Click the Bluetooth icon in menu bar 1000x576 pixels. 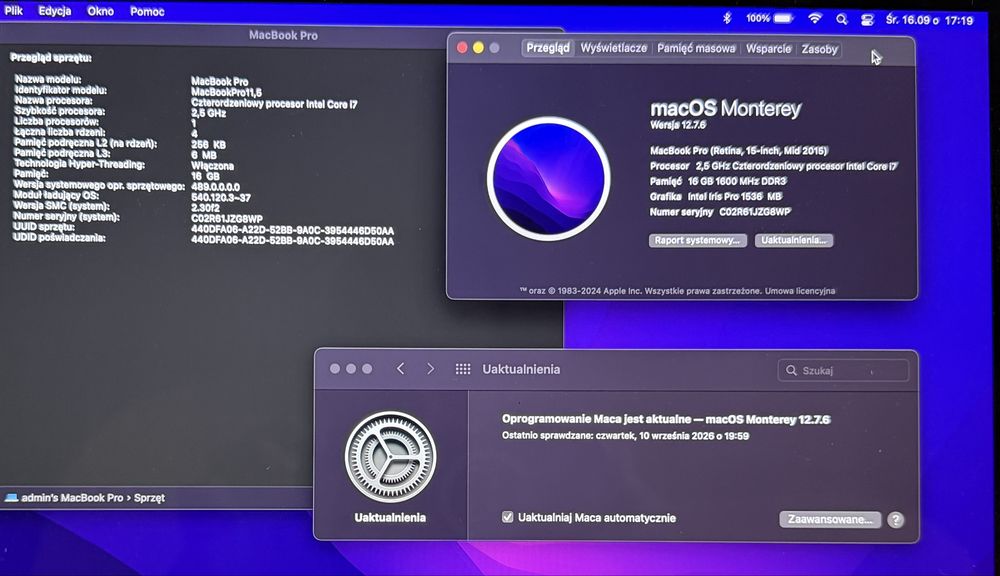click(x=727, y=18)
